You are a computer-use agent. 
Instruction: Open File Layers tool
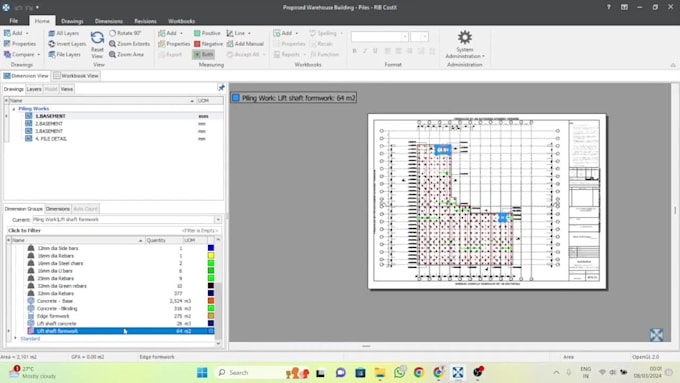pyautogui.click(x=64, y=55)
